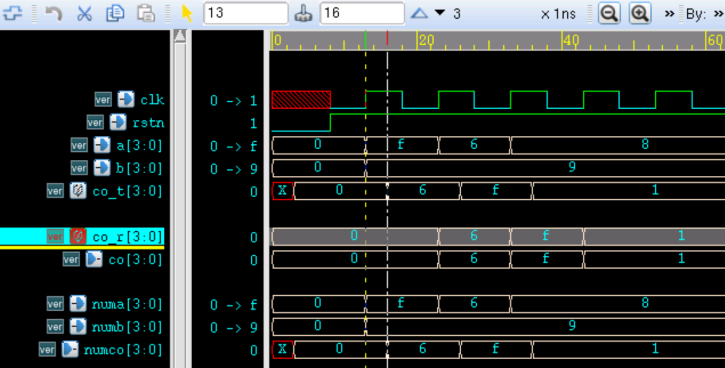Click the copy icon in toolbar
The height and width of the screenshot is (368, 725).
(115, 13)
